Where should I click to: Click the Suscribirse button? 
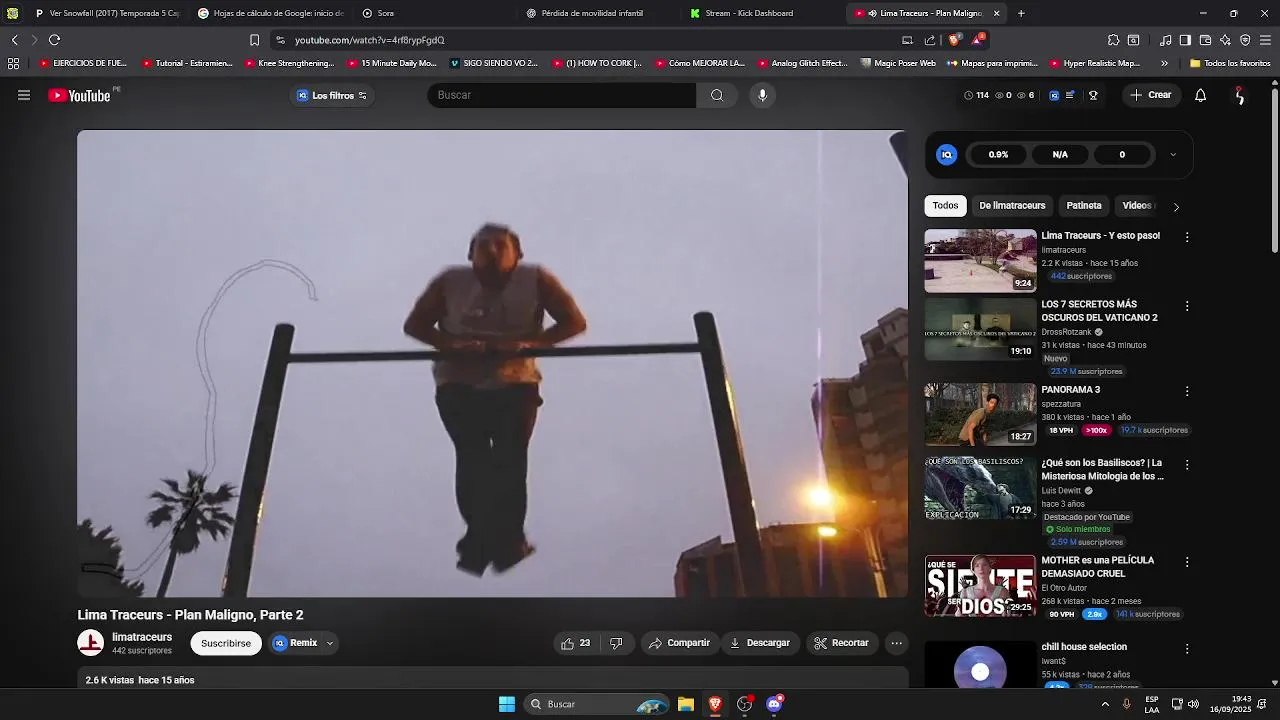226,643
